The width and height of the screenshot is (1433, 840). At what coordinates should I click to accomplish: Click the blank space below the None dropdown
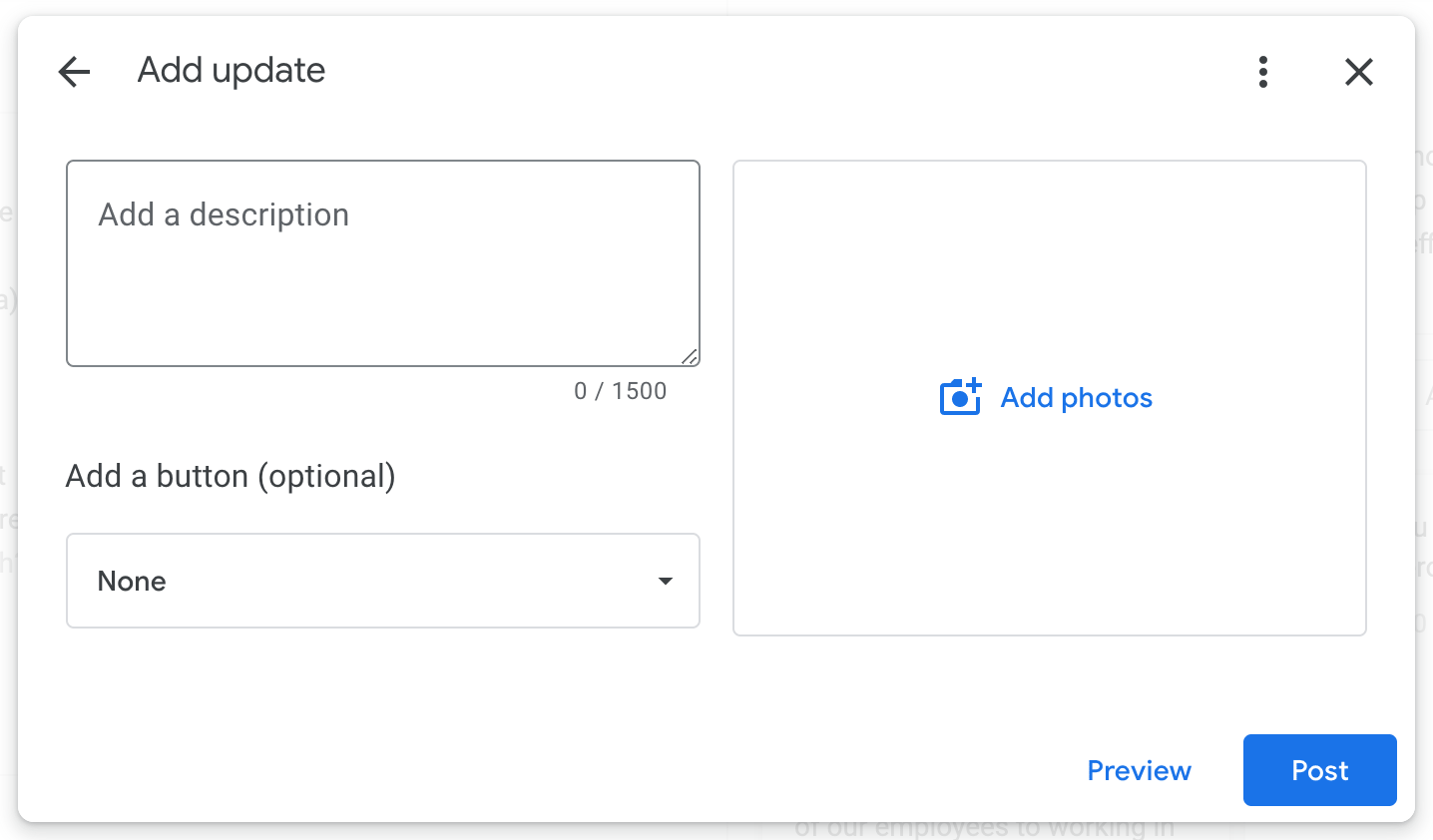(x=383, y=688)
